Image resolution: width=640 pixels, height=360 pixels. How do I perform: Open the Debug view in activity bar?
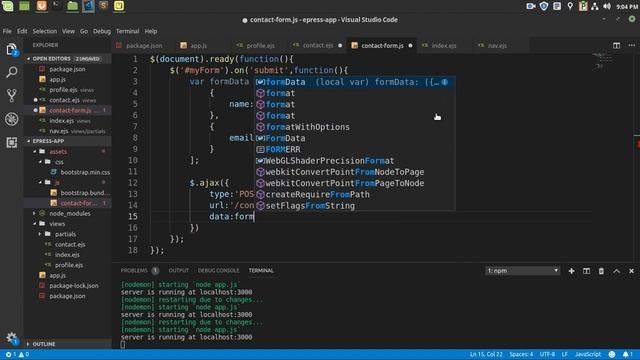point(11,119)
